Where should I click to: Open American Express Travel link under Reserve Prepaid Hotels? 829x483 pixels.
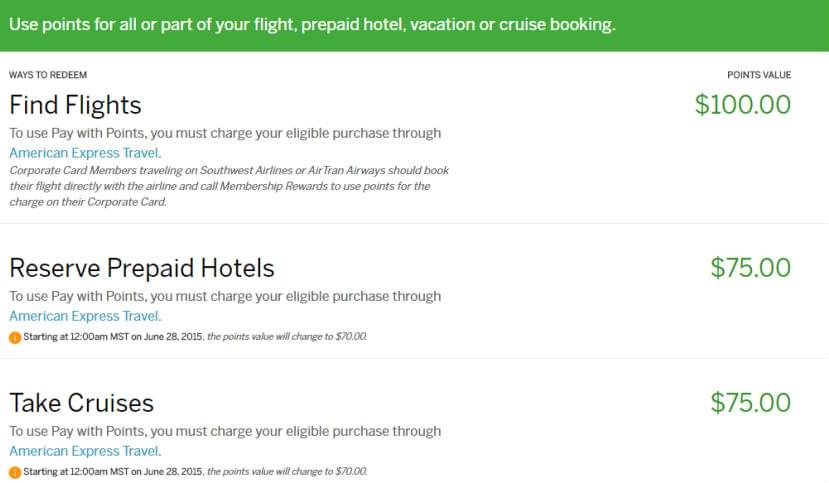click(x=84, y=316)
